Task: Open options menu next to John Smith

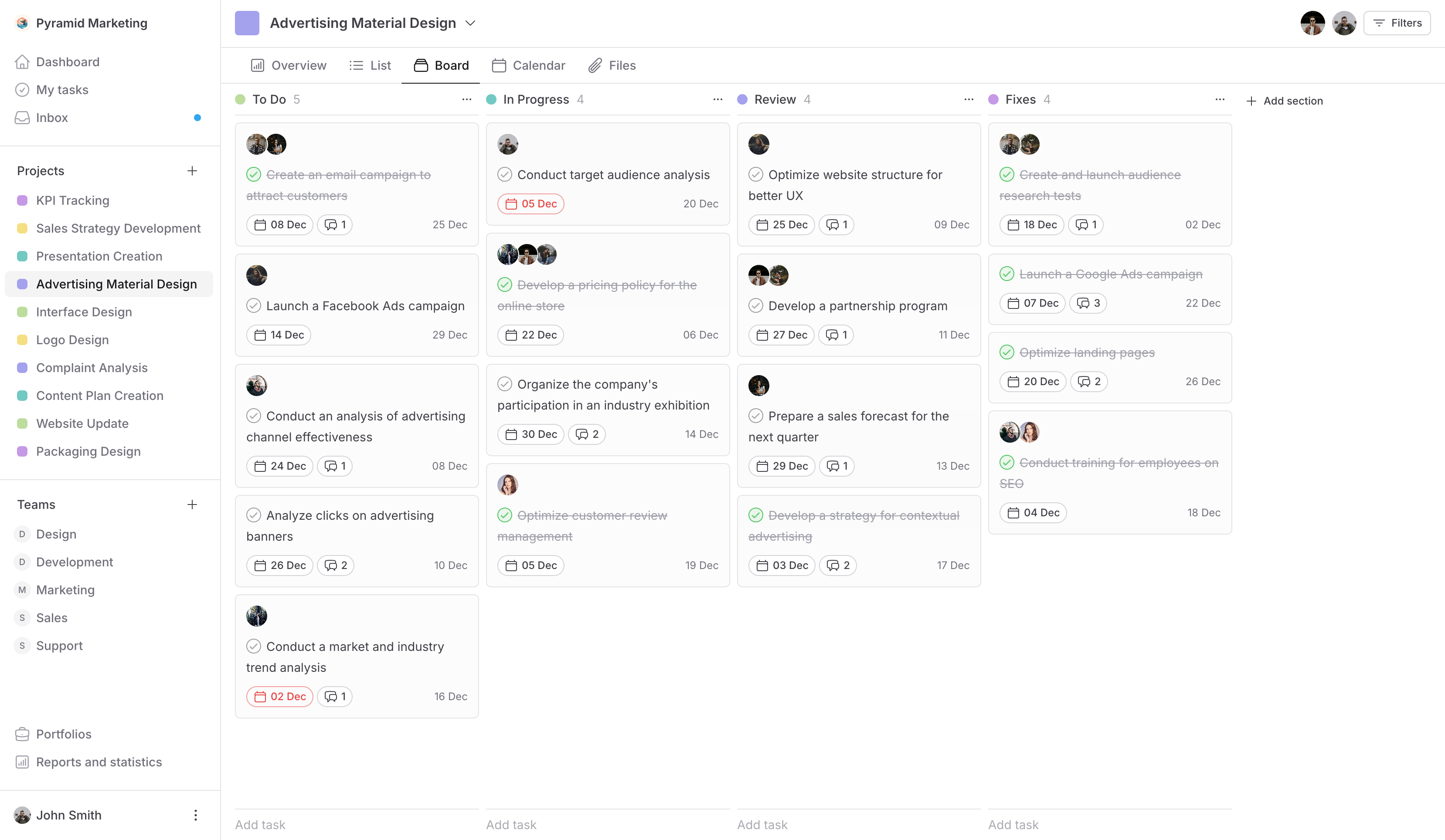Action: (196, 815)
